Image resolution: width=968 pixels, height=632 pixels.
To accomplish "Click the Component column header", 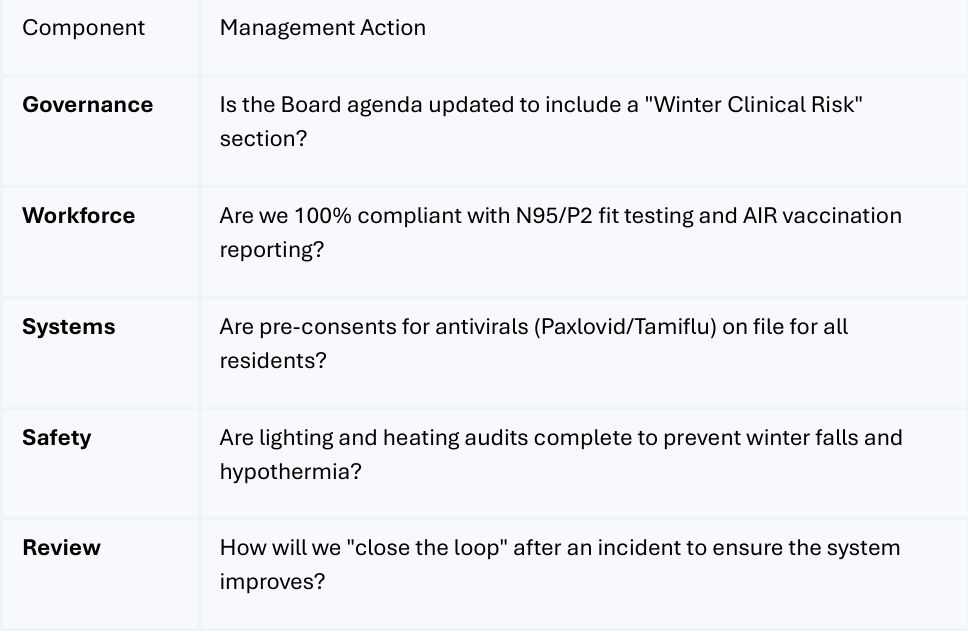I will 83,28.
